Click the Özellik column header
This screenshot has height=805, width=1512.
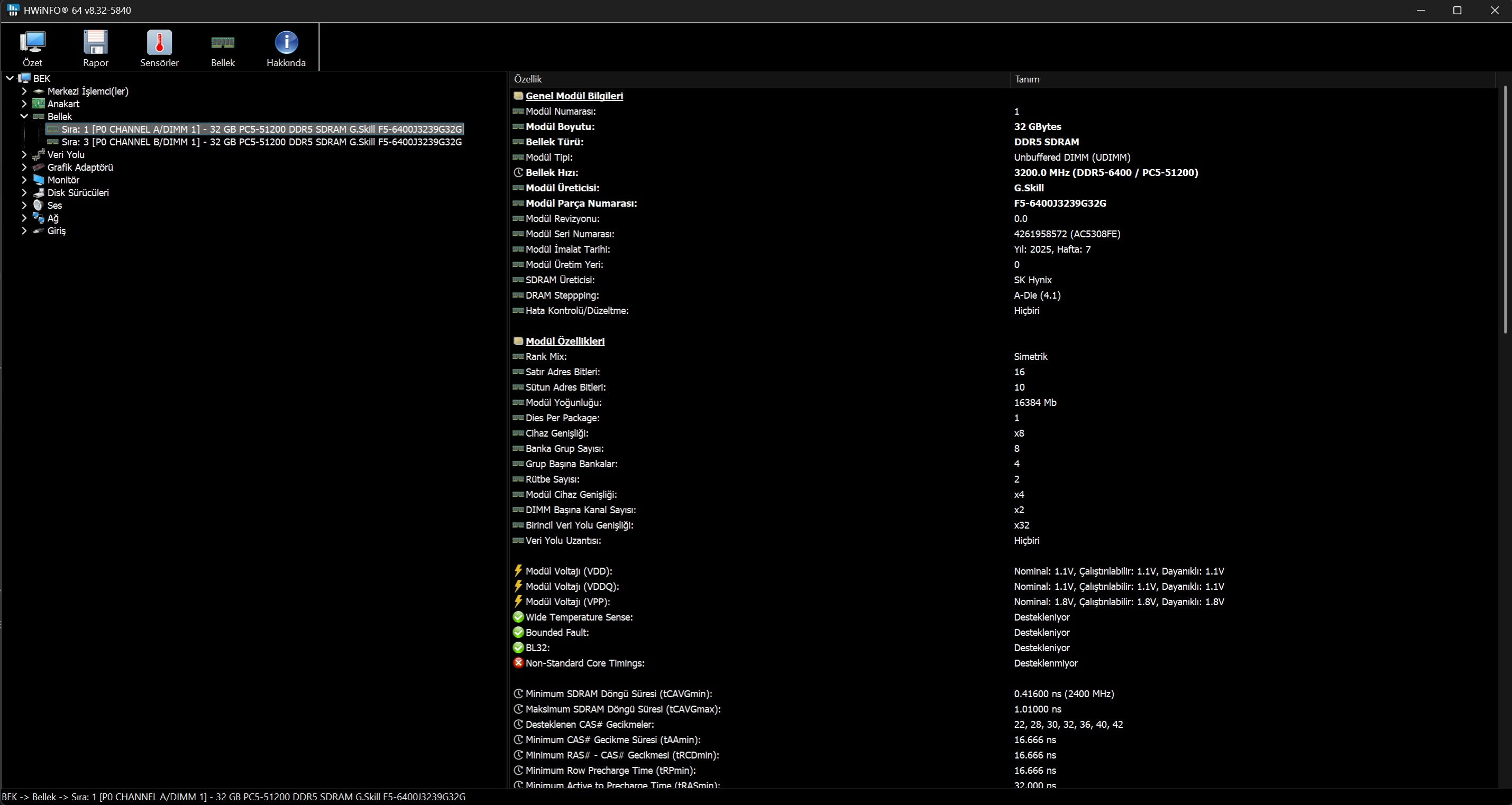759,79
